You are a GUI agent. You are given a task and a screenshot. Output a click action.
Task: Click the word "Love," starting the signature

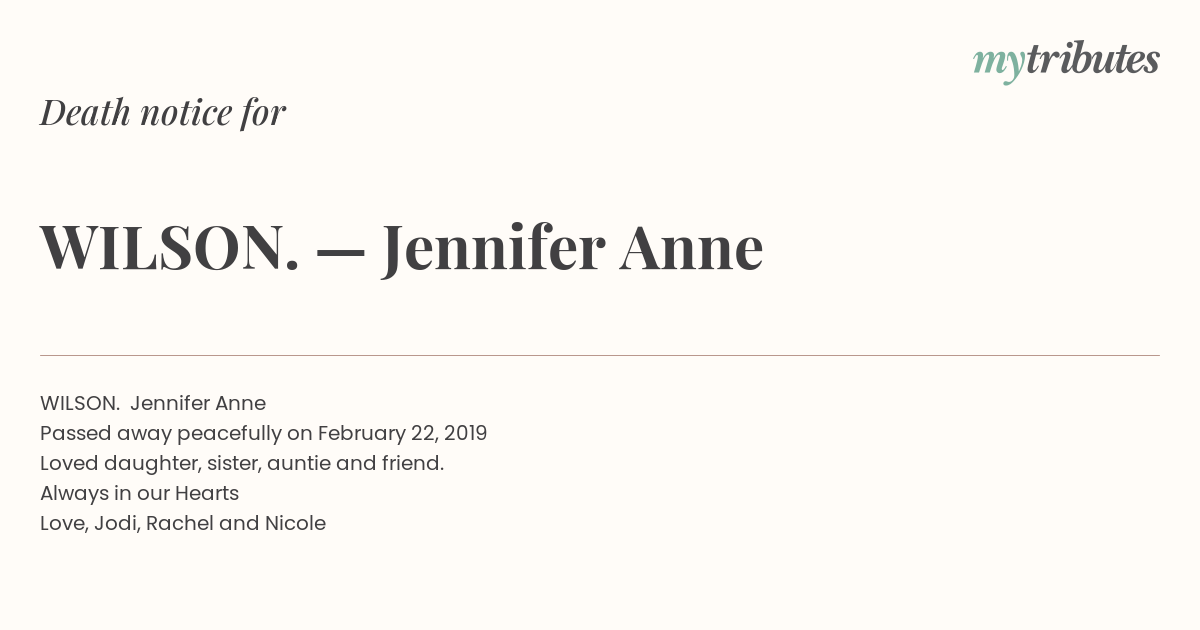tap(64, 524)
